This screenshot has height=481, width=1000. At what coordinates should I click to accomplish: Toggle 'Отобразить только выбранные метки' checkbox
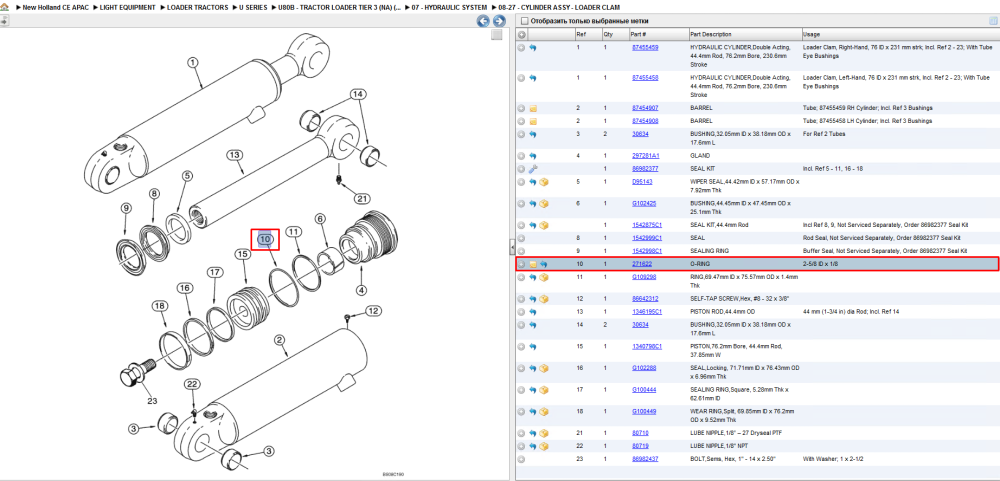coord(523,21)
